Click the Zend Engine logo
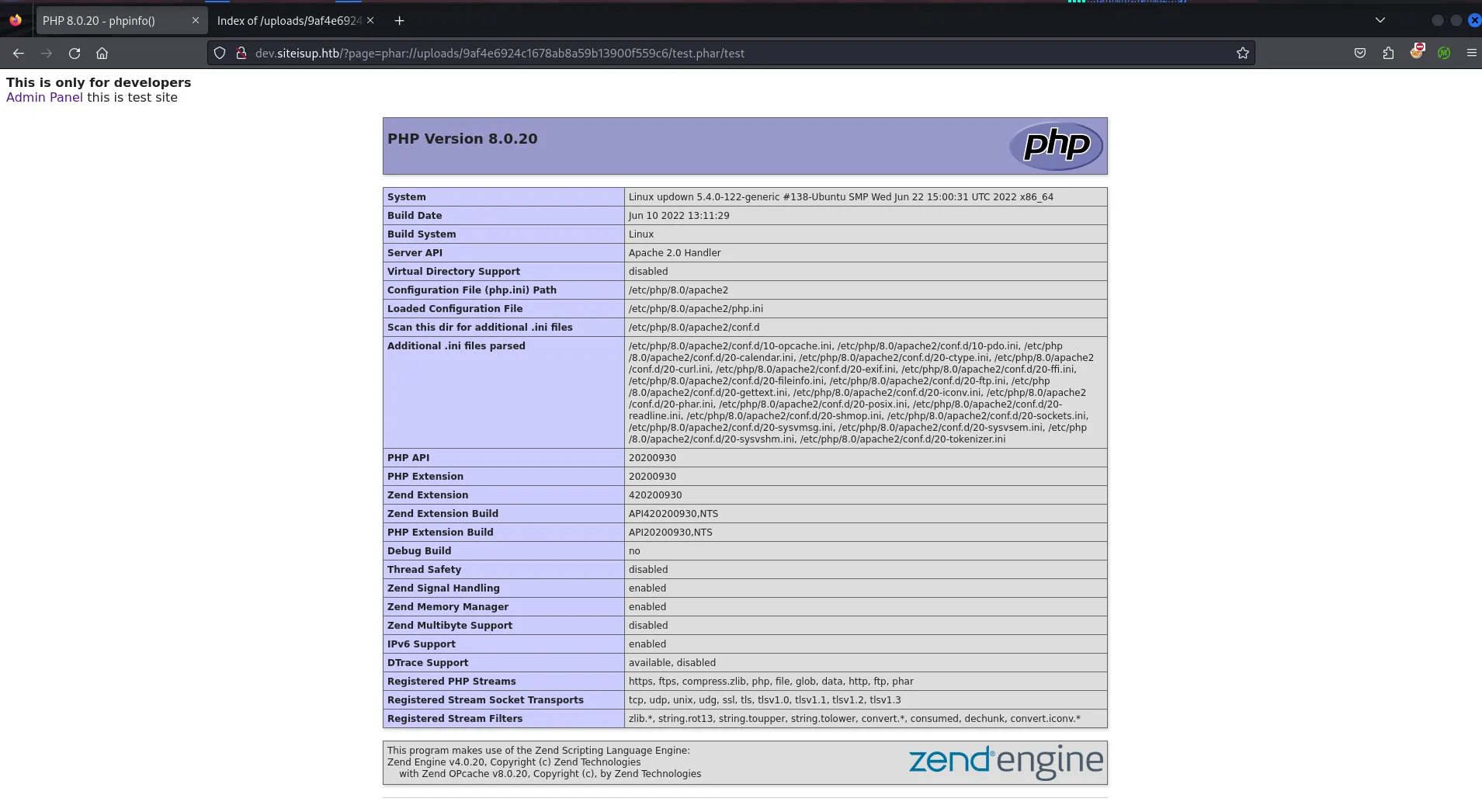This screenshot has height=812, width=1482. [1006, 762]
